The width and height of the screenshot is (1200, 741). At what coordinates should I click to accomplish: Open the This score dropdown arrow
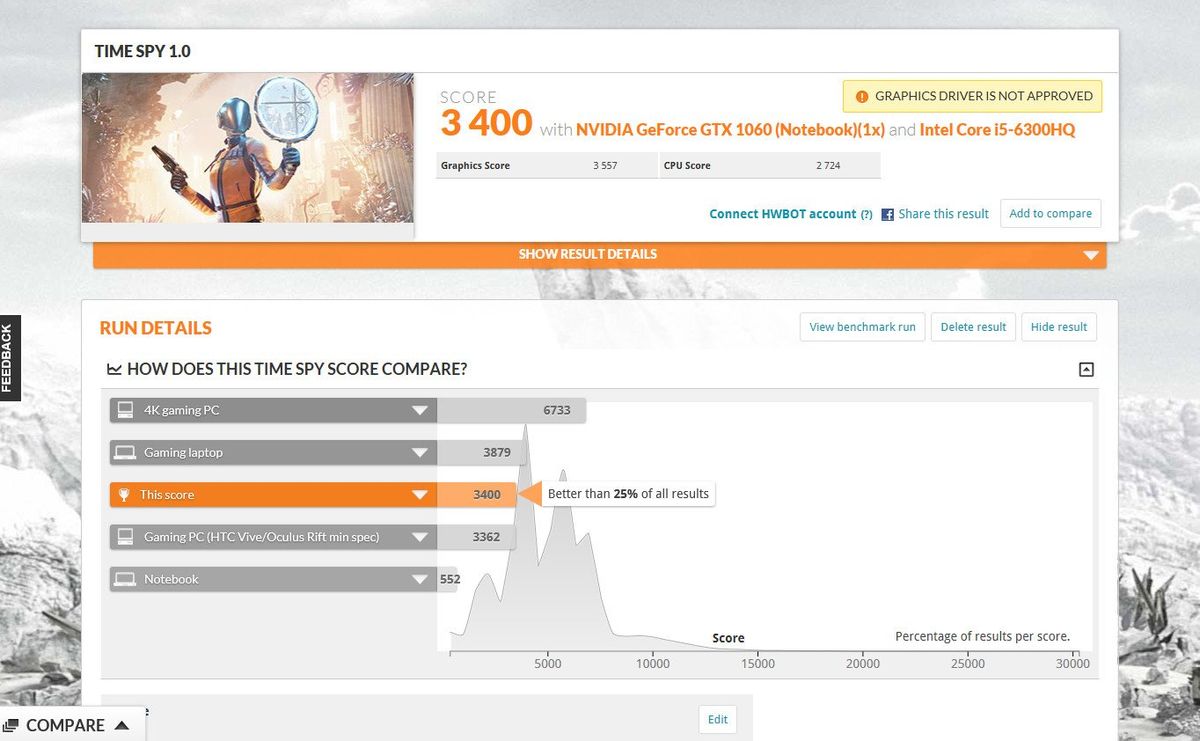pyautogui.click(x=419, y=495)
